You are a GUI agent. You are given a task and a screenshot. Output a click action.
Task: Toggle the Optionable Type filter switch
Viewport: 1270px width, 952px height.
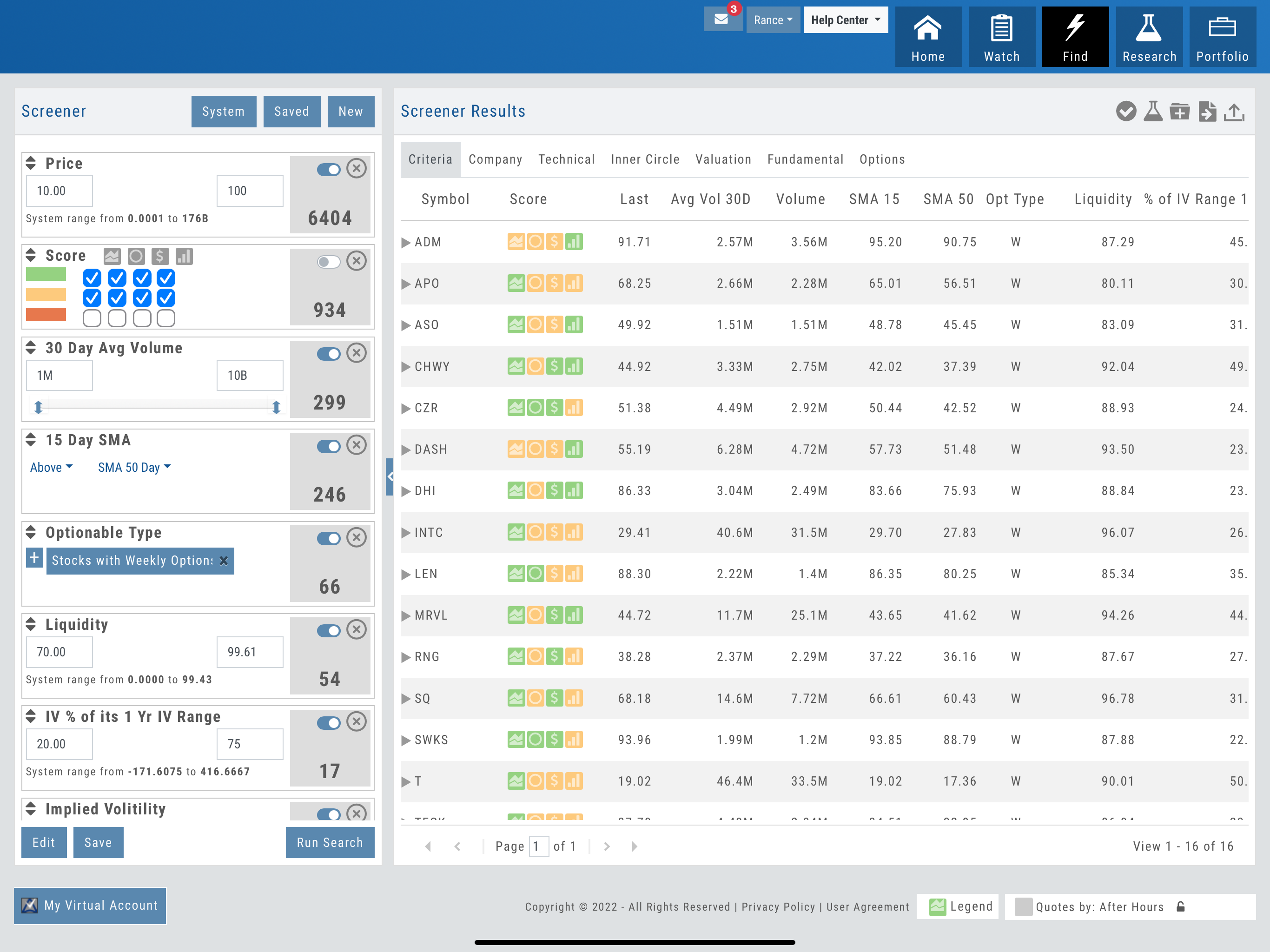[x=328, y=539]
